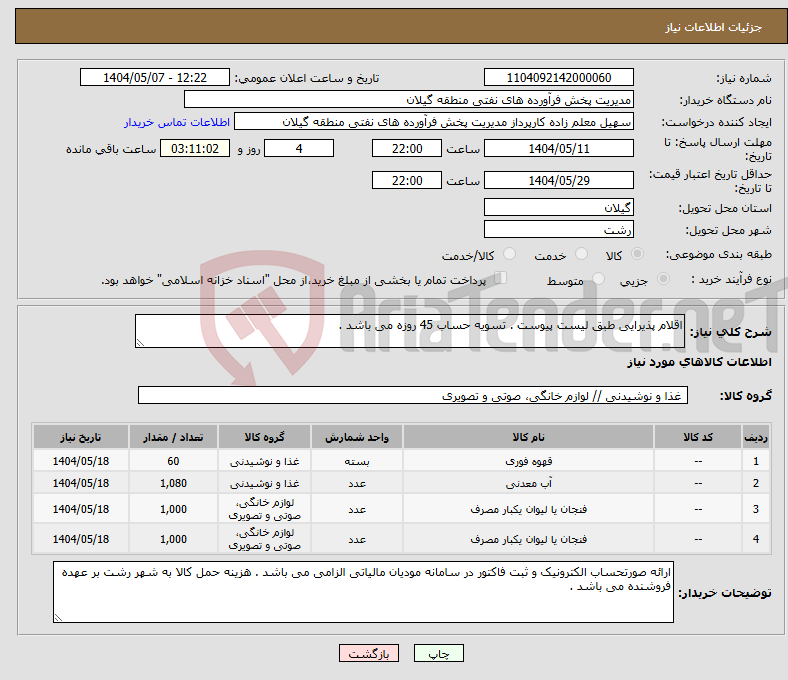Viewport: 788px width, 680px height.
Task: Click the response deadline date 1404/05/11 field
Action: click(558, 148)
